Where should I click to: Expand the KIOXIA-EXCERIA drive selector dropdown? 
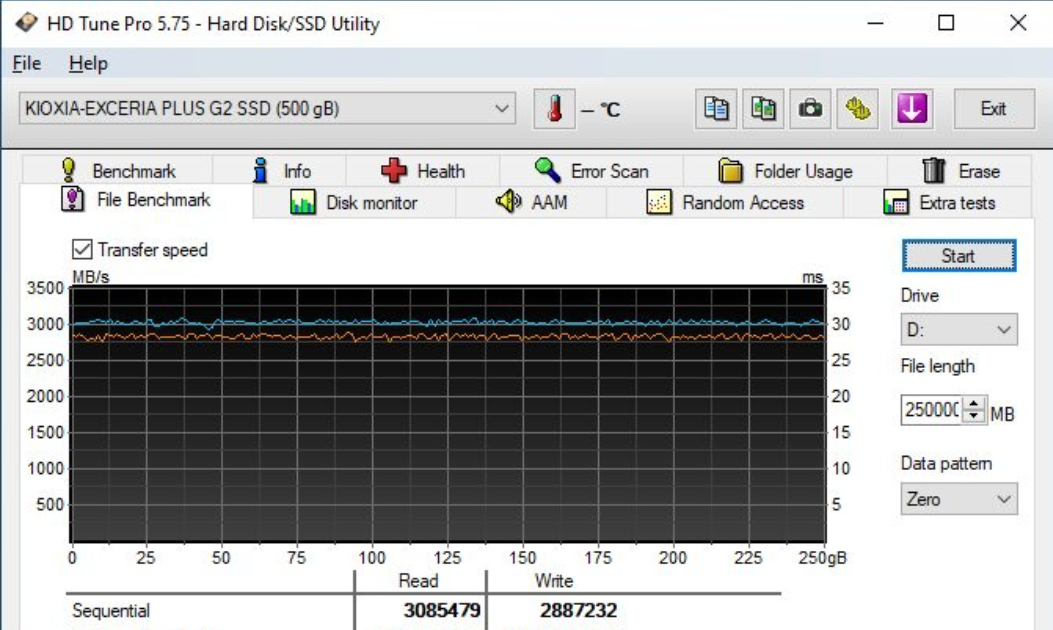pos(267,108)
